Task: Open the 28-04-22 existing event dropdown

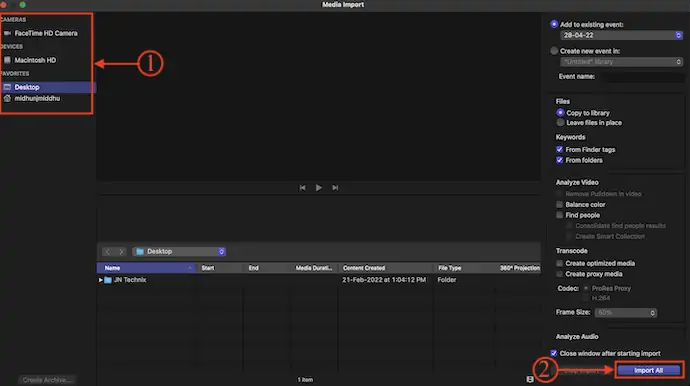Action: (x=621, y=35)
